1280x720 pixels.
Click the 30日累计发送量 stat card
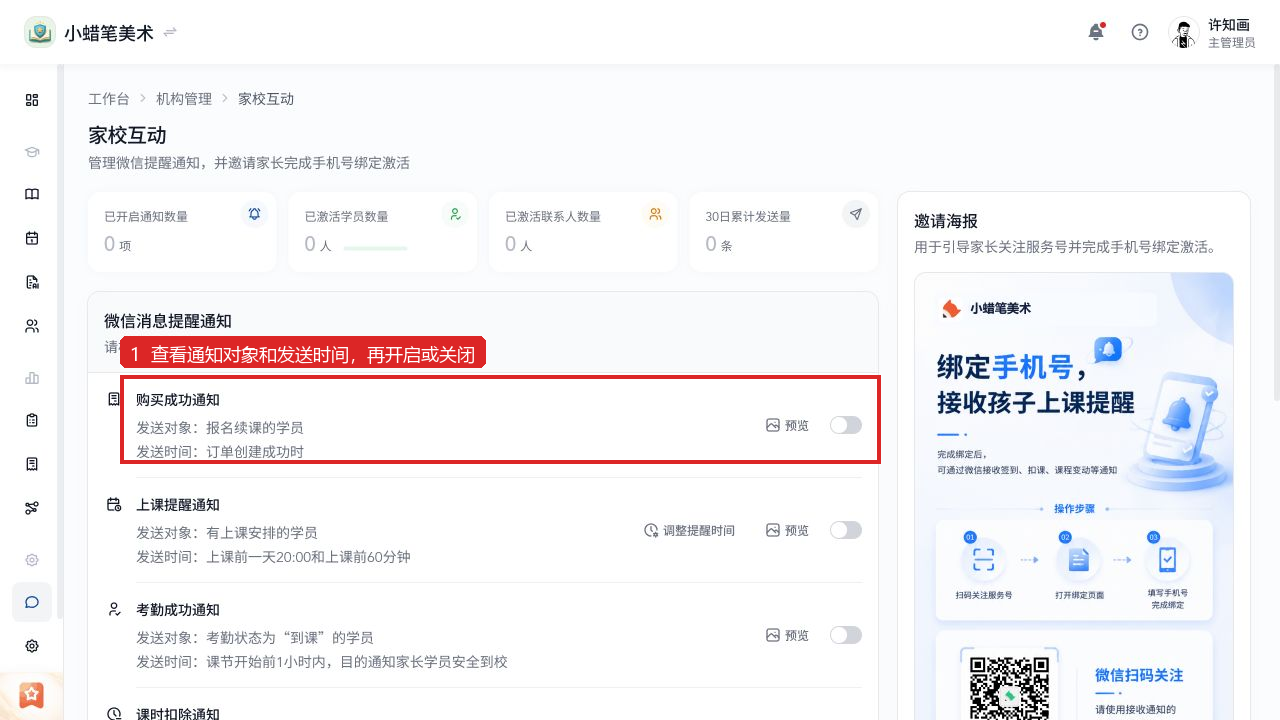coord(784,232)
